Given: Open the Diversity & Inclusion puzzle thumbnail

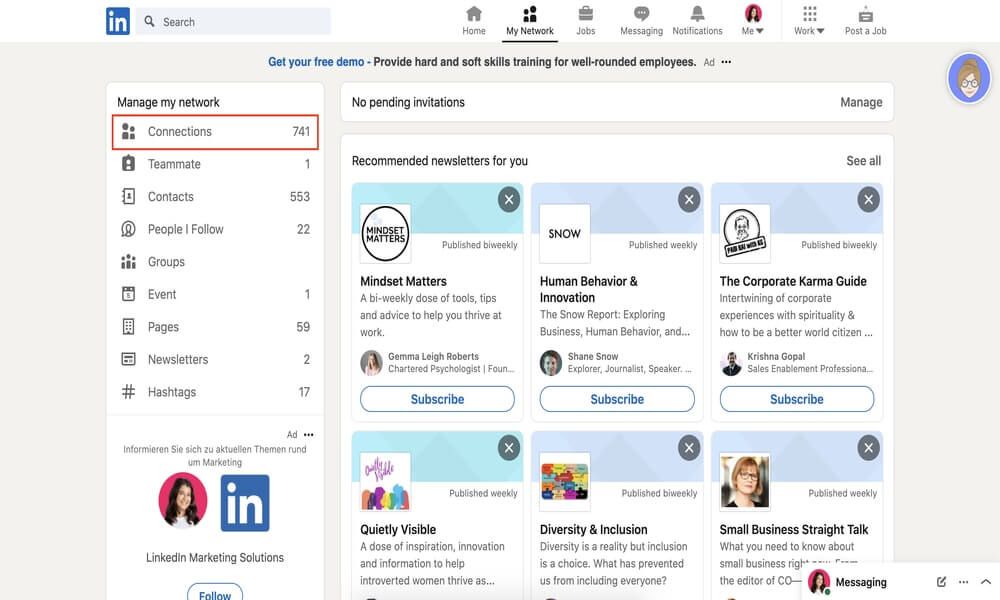Looking at the screenshot, I should [x=565, y=481].
